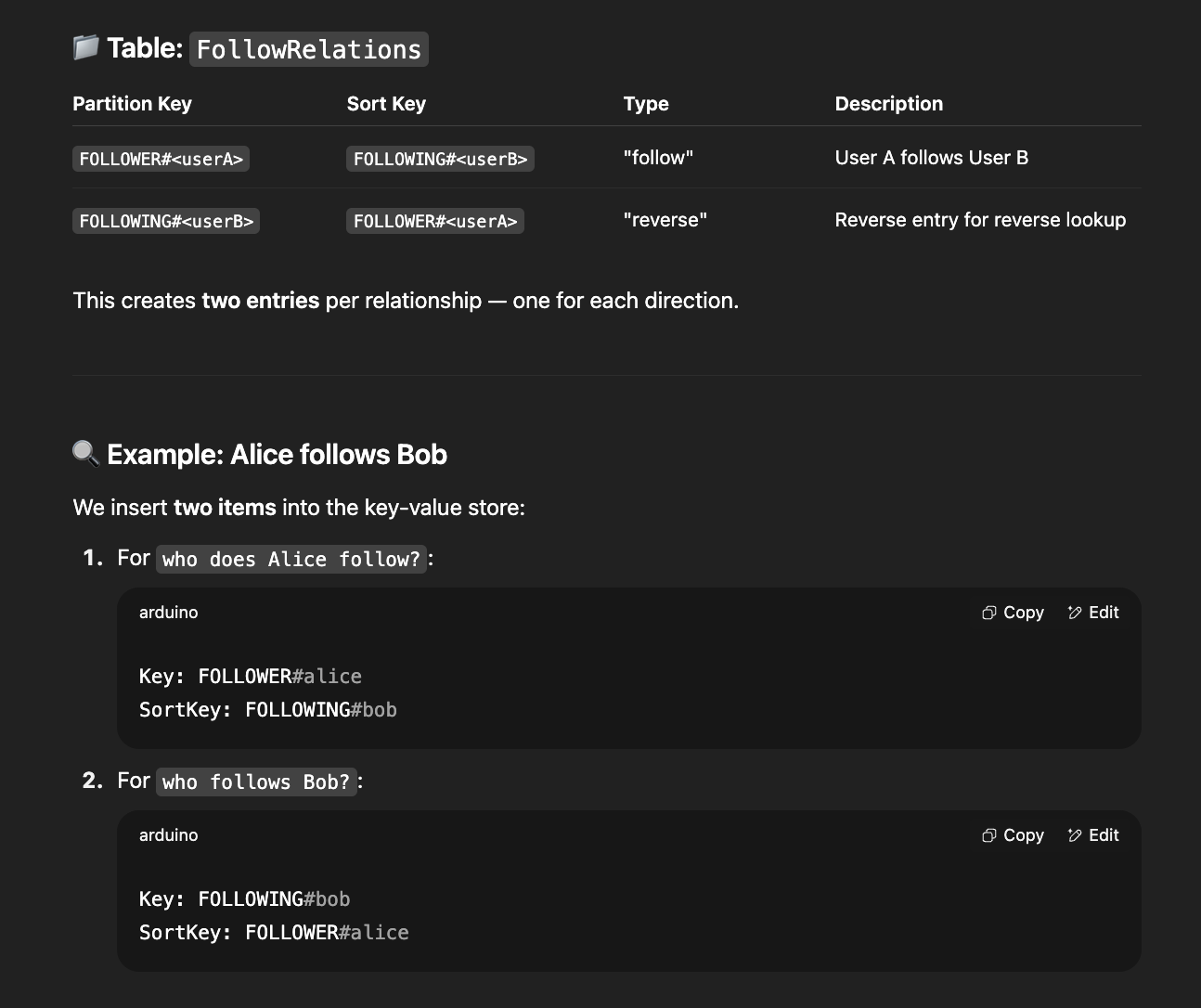The image size is (1201, 1008).
Task: Click the Type column header
Action: [x=646, y=104]
